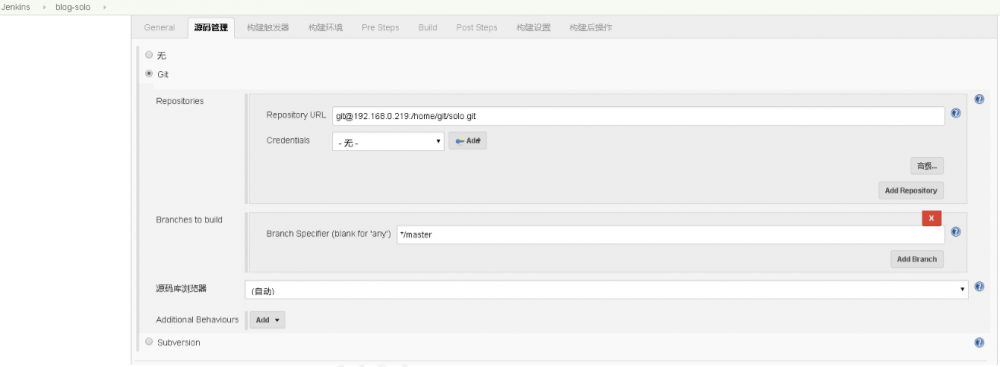The width and height of the screenshot is (1000, 367).
Task: Click the Repositories label
Action: pyautogui.click(x=180, y=101)
